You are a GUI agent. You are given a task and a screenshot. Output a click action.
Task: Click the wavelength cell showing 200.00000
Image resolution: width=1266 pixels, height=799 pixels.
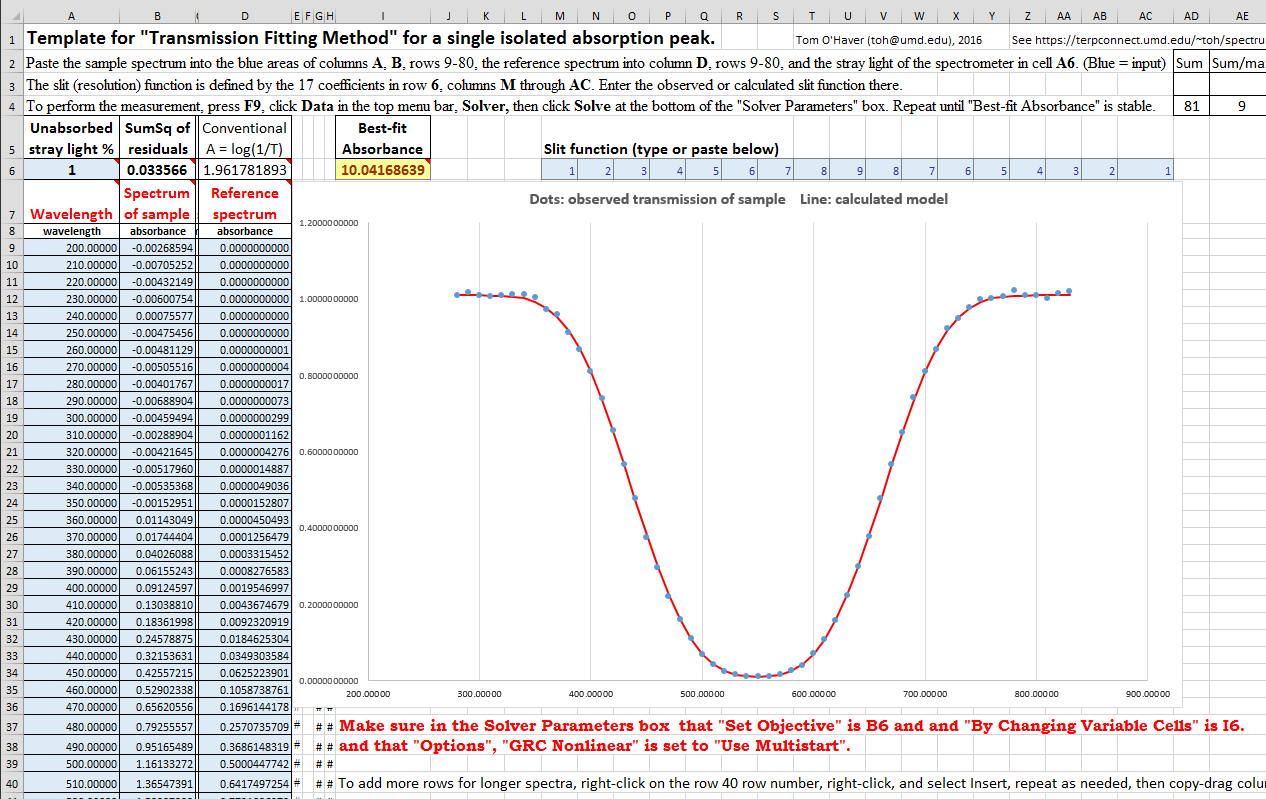click(x=71, y=248)
